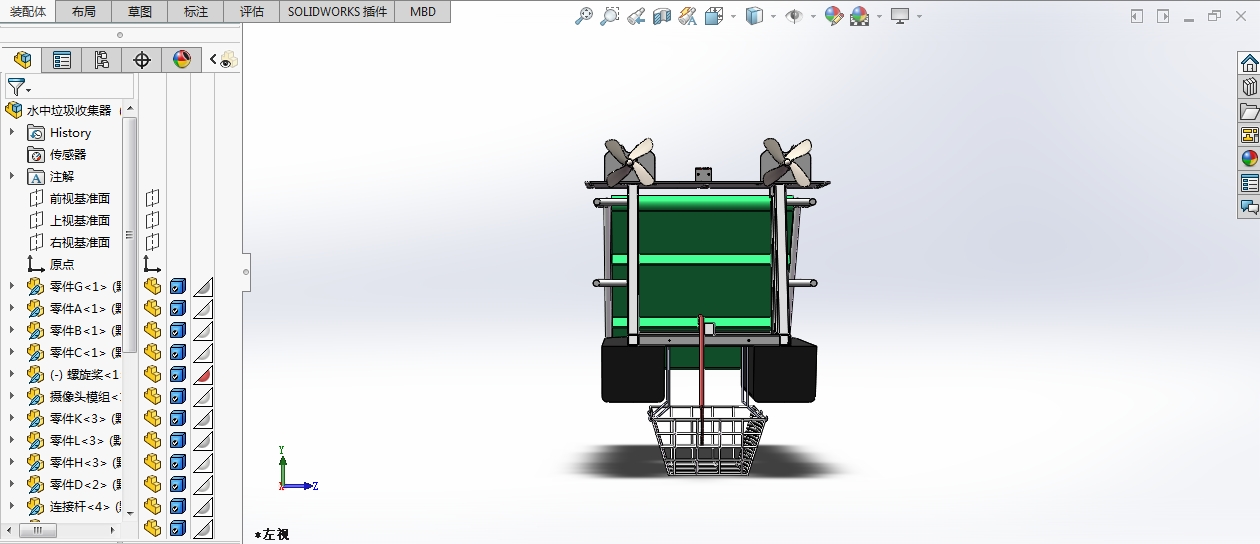Screen dimensions: 1260x544
Task: Open the 草图 tab
Action: click(140, 12)
